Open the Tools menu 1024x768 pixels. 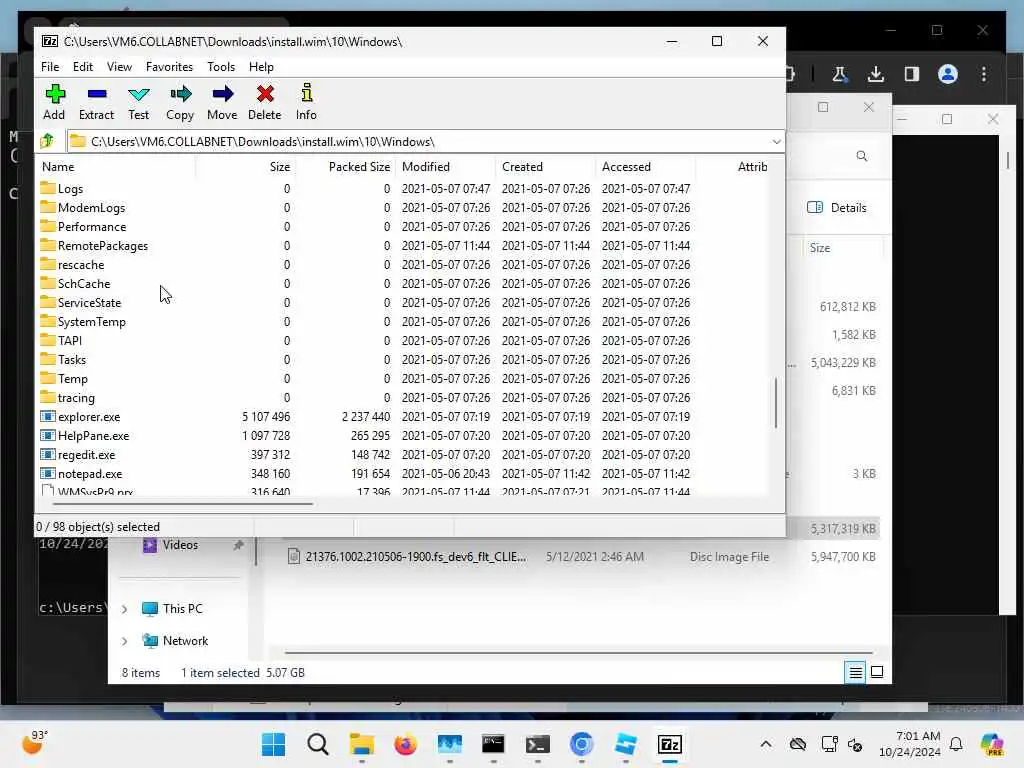tap(221, 67)
